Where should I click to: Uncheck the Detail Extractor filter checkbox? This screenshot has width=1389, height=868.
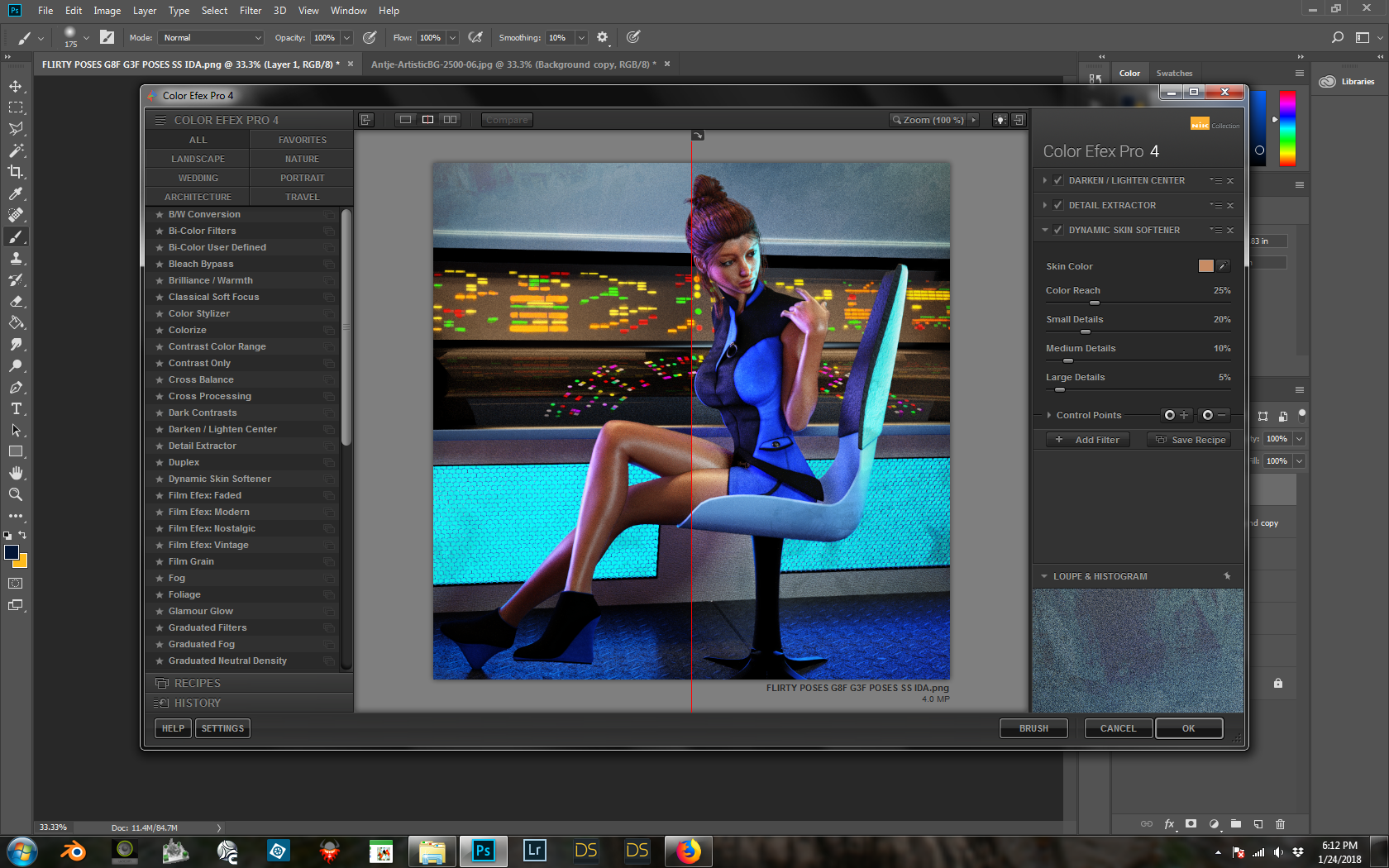pyautogui.click(x=1057, y=205)
